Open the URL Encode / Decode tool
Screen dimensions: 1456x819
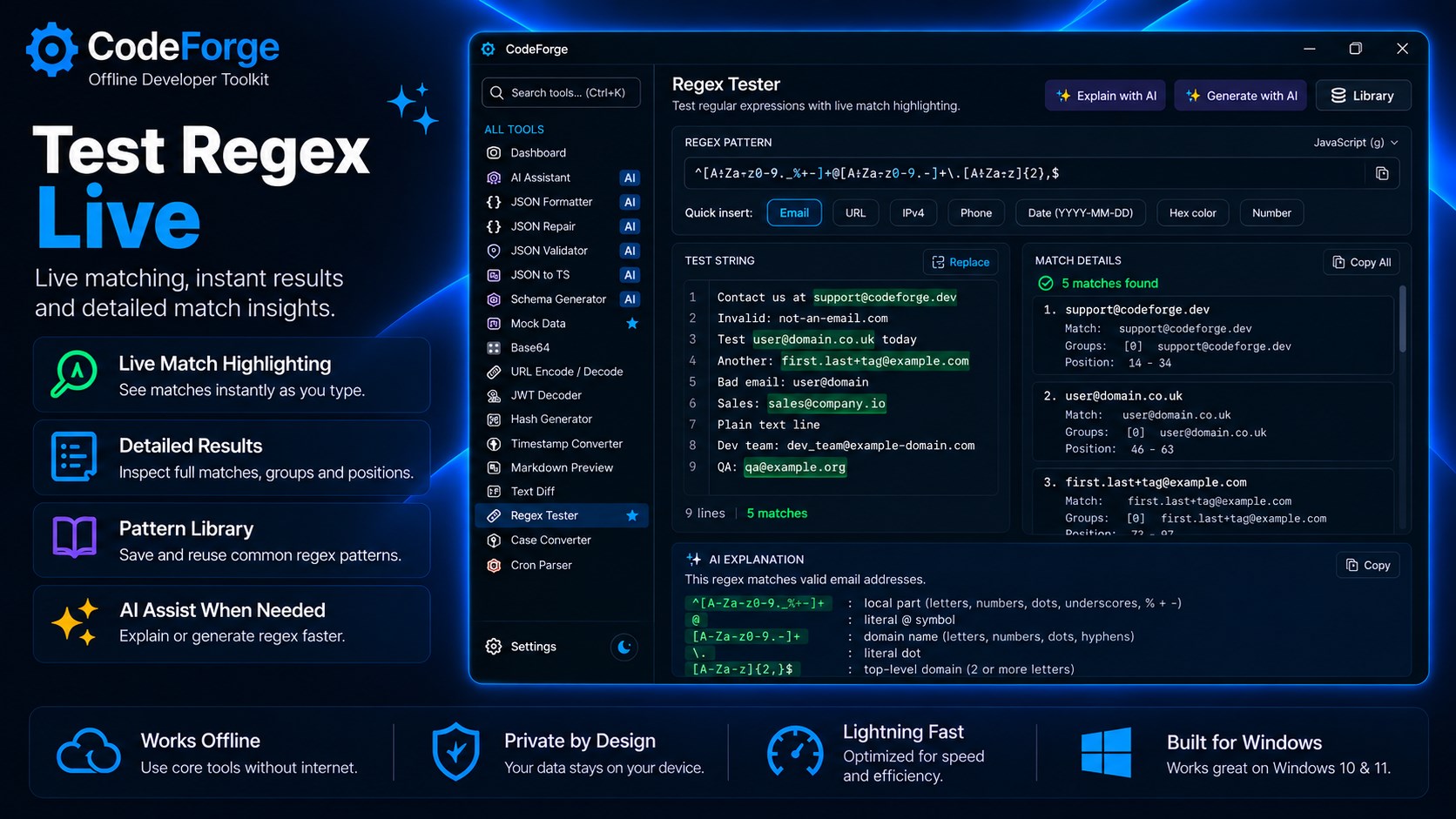click(562, 372)
